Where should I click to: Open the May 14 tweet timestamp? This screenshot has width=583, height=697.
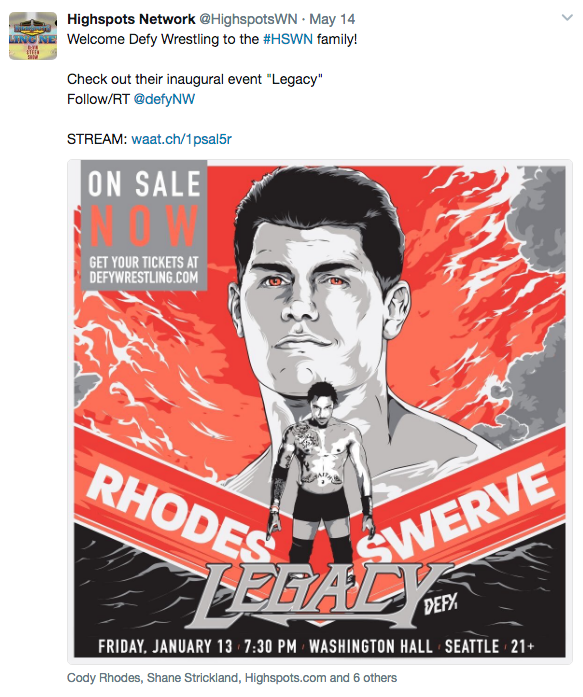tap(332, 19)
